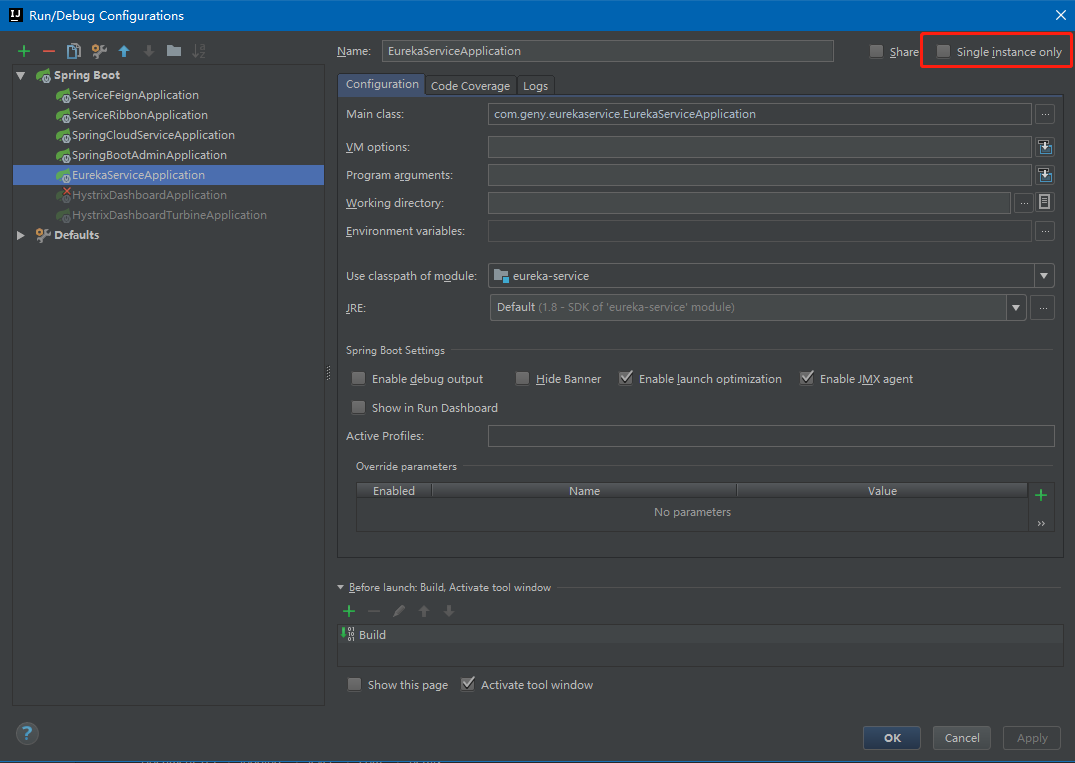
Task: Browse JRE ellipsis button
Action: pos(1043,308)
